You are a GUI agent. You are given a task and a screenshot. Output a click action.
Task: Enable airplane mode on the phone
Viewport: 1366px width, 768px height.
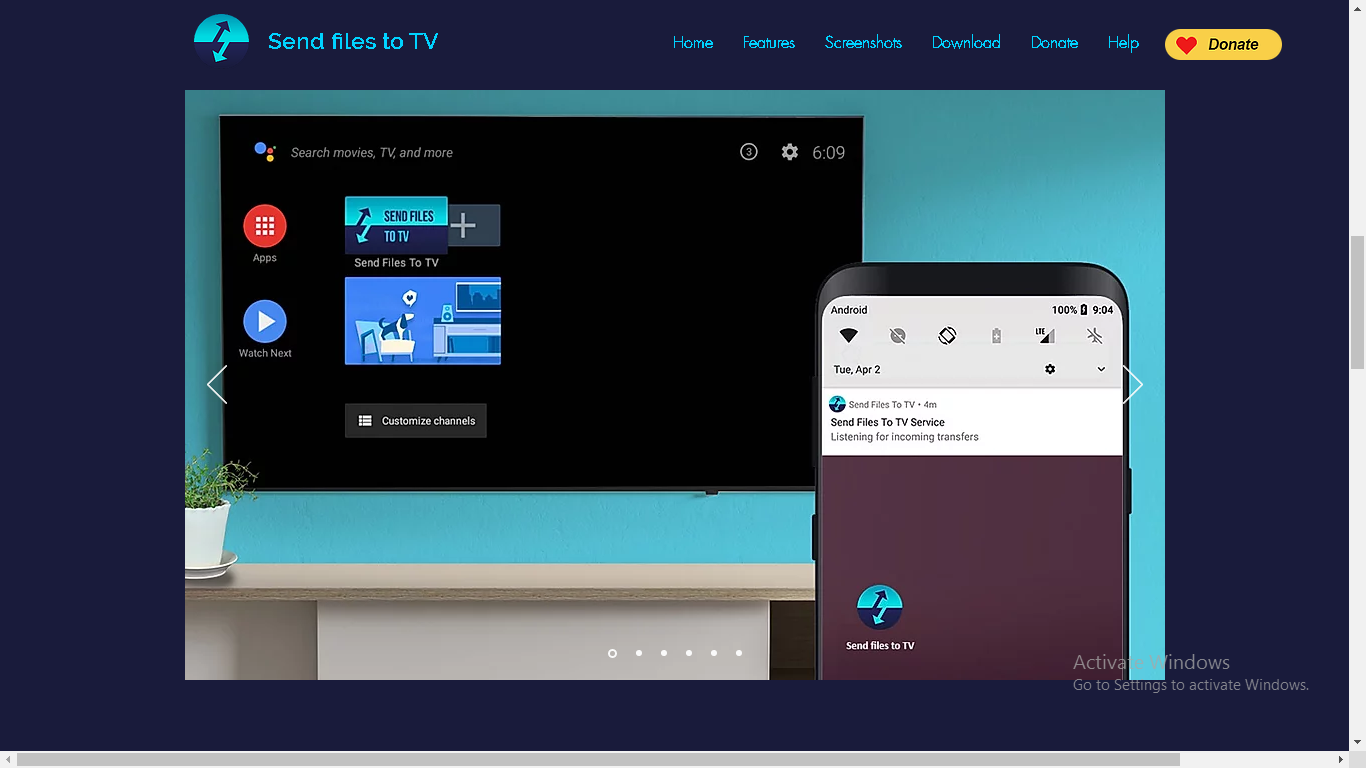pyautogui.click(x=1094, y=335)
